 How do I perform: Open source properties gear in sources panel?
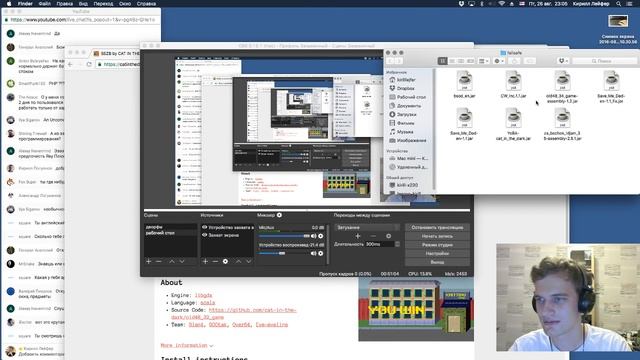(x=225, y=261)
